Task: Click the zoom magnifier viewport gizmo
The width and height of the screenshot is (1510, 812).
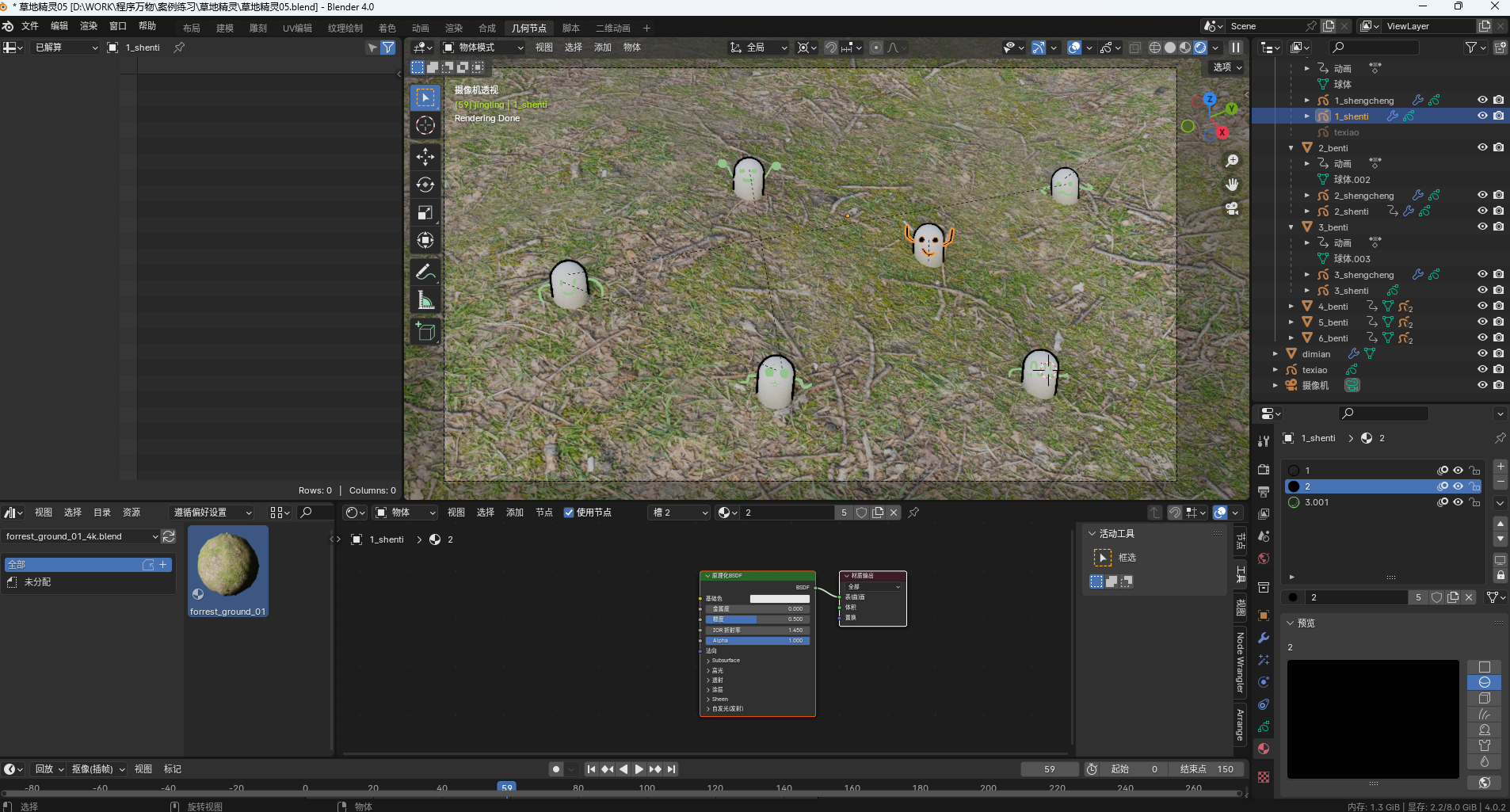Action: pyautogui.click(x=1232, y=161)
